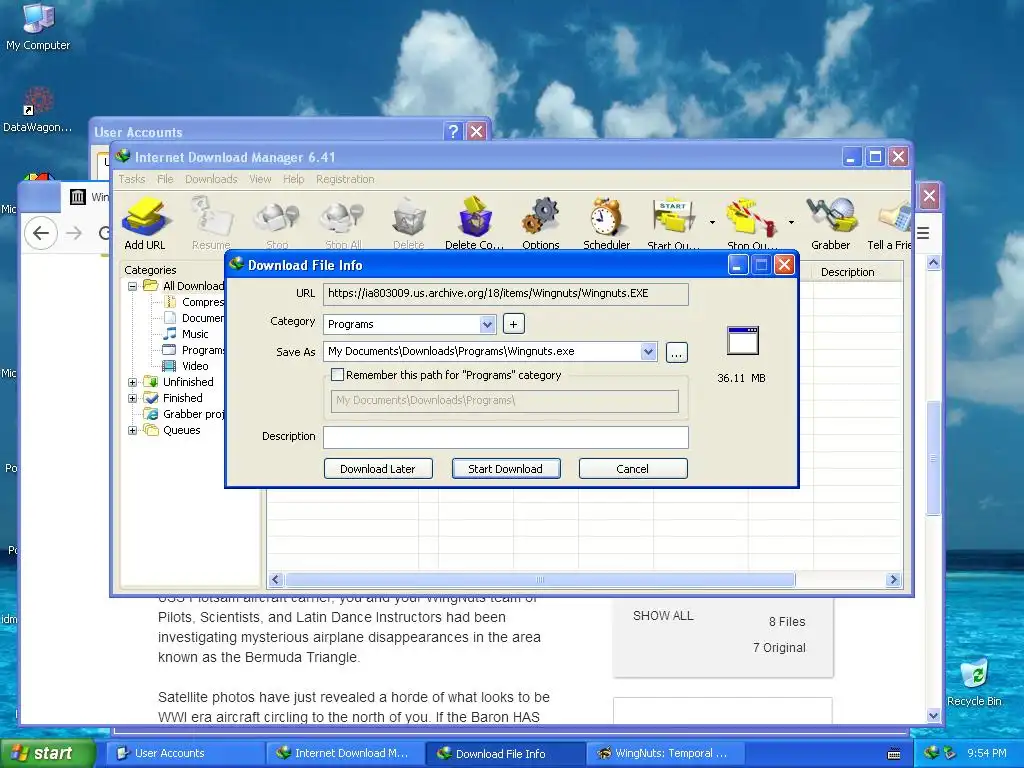Switch to User Accounts taskbar button

[186, 753]
